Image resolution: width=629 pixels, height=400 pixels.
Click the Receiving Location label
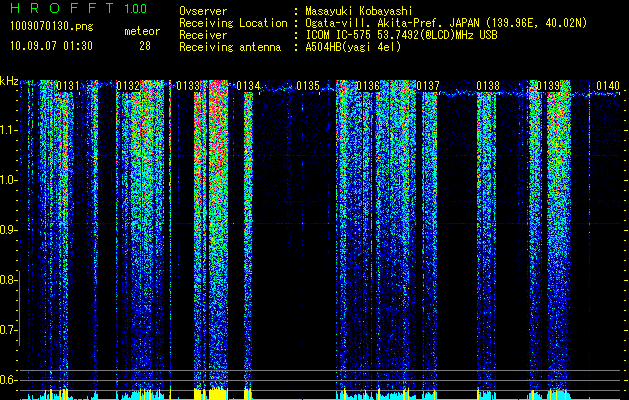(233, 23)
